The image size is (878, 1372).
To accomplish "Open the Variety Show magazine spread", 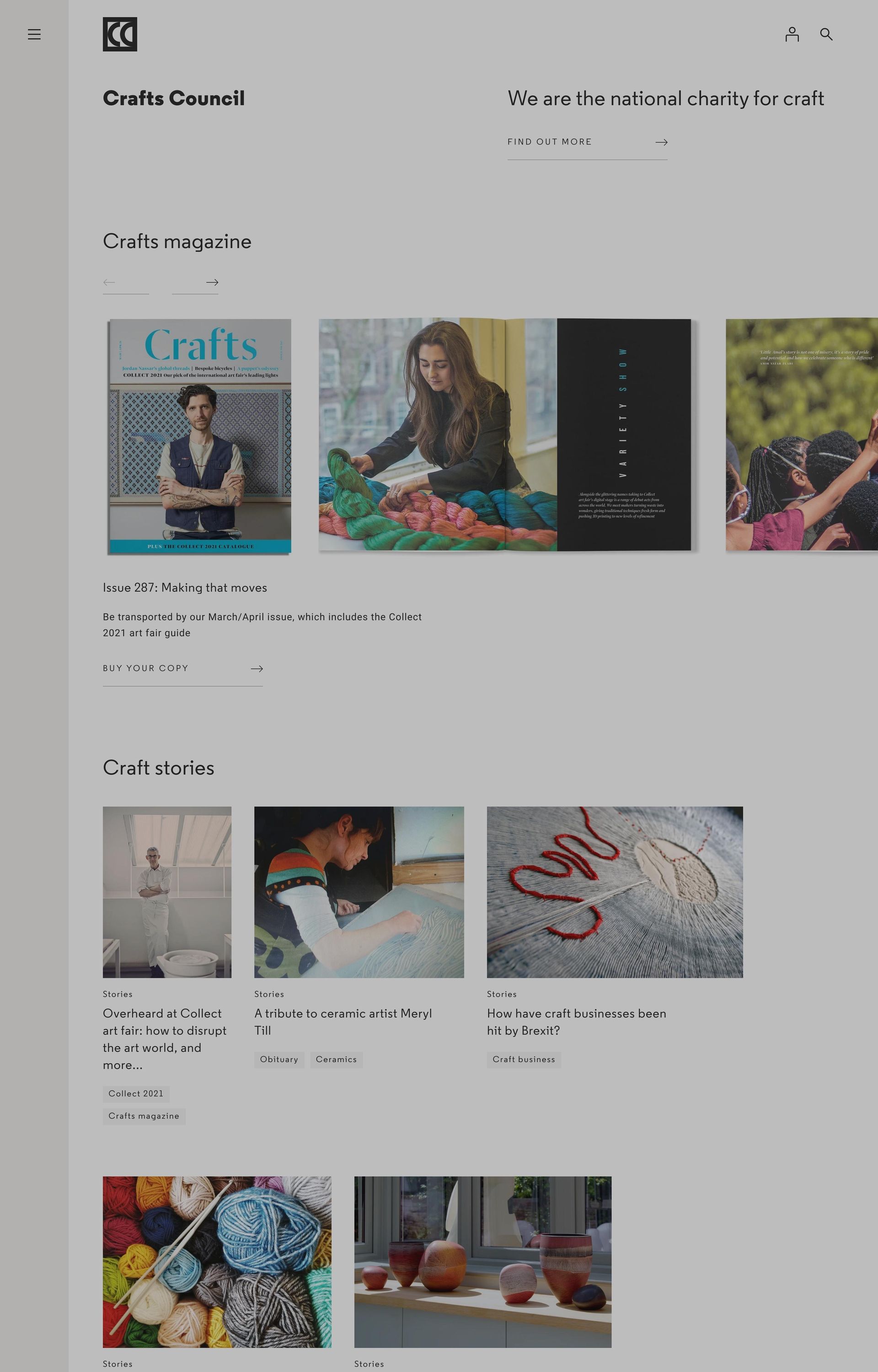I will coord(504,434).
